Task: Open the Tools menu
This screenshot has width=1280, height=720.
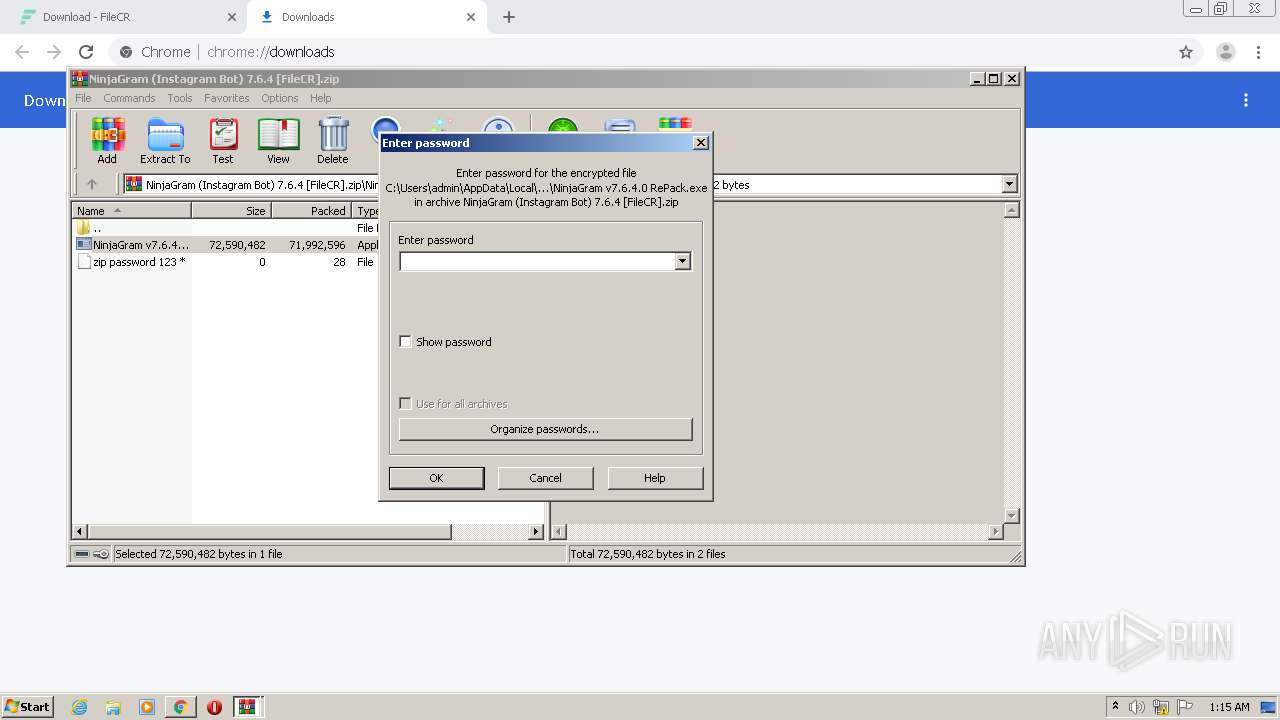Action: (x=180, y=98)
